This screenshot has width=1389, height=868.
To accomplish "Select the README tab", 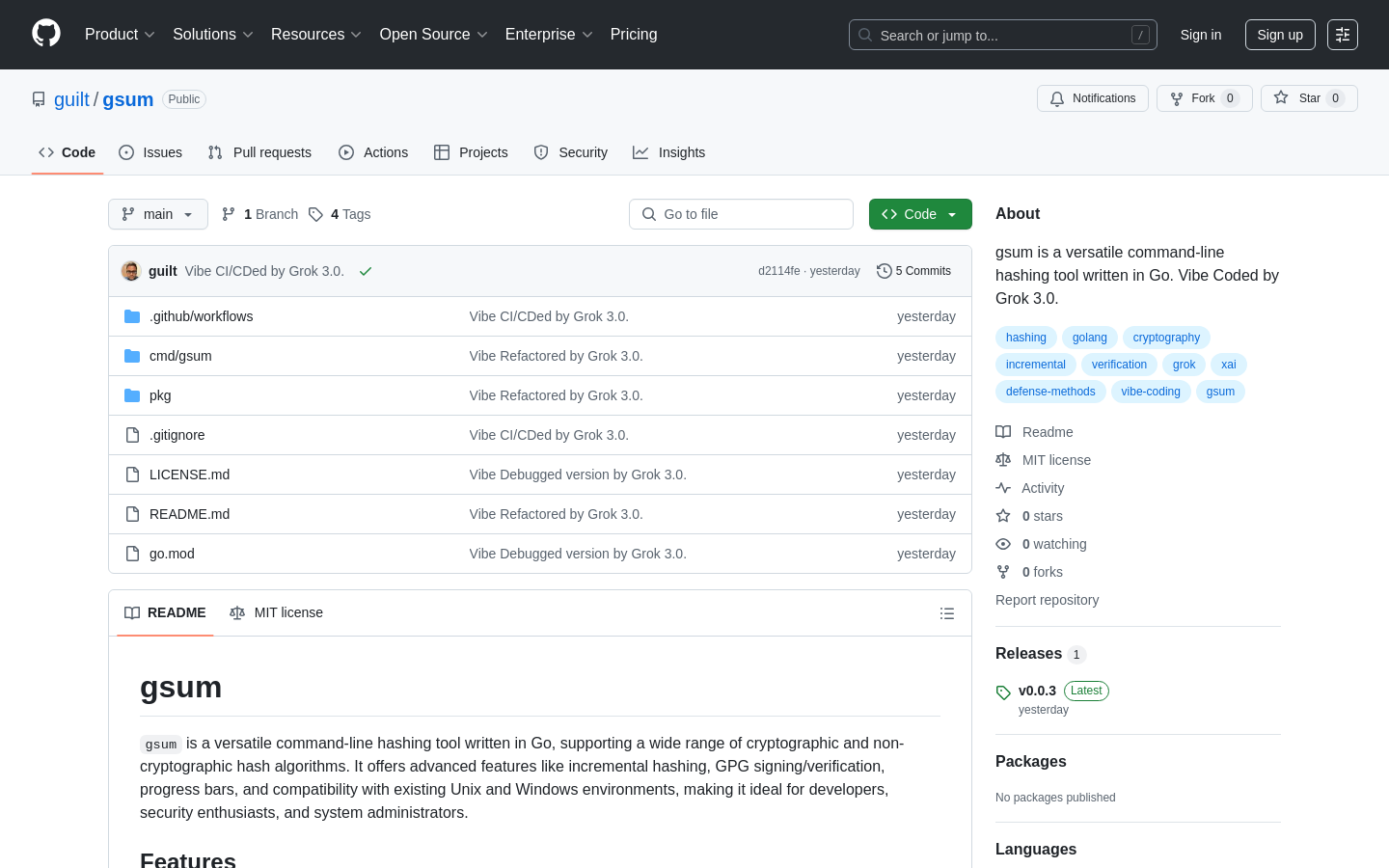I will pos(165,612).
